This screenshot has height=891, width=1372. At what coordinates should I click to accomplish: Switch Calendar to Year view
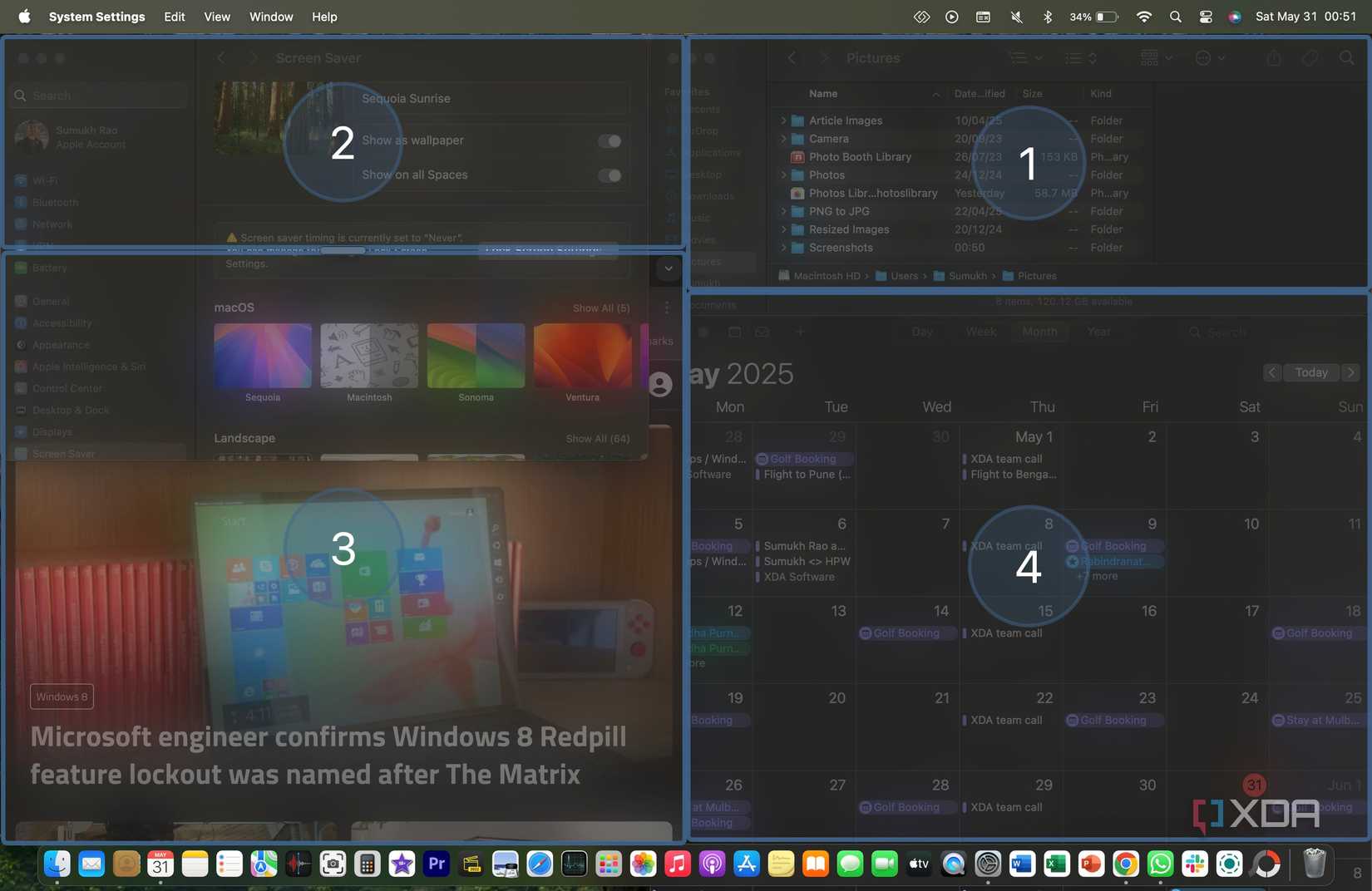pos(1098,331)
